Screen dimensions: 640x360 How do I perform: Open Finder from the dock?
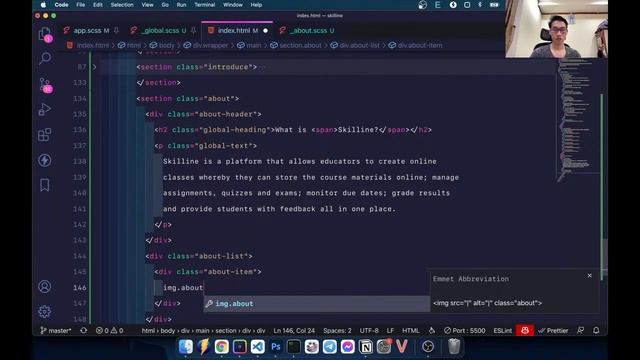(186, 347)
